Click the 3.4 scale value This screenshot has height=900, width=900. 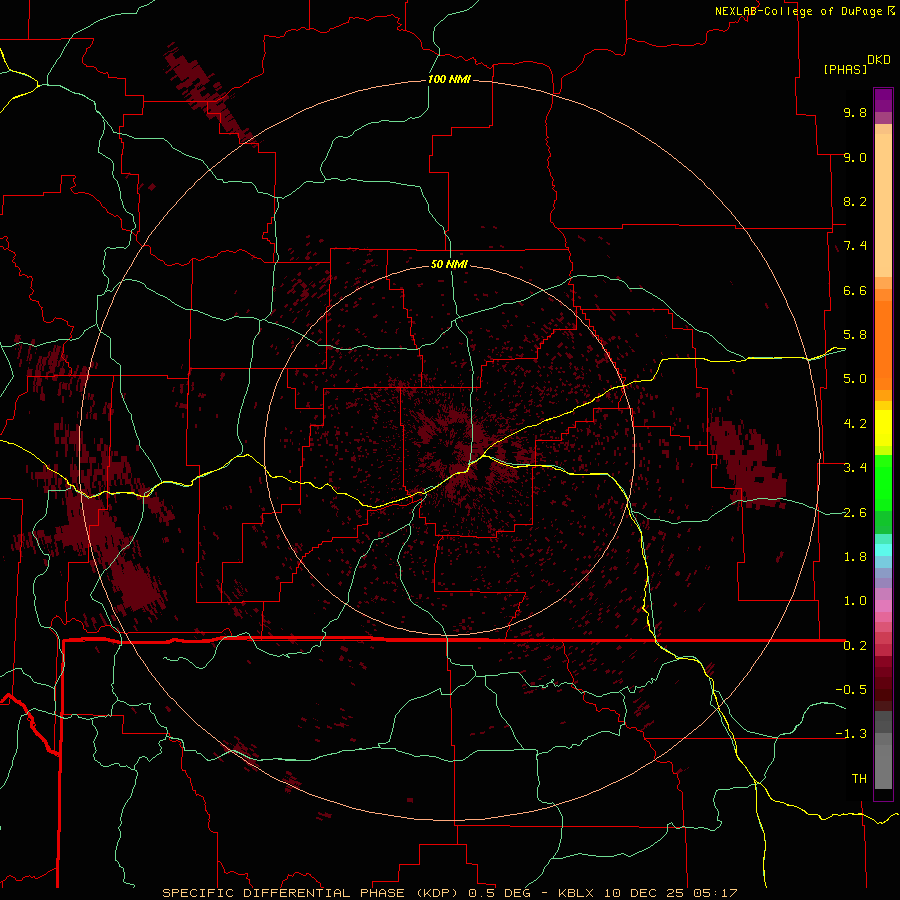(x=855, y=468)
